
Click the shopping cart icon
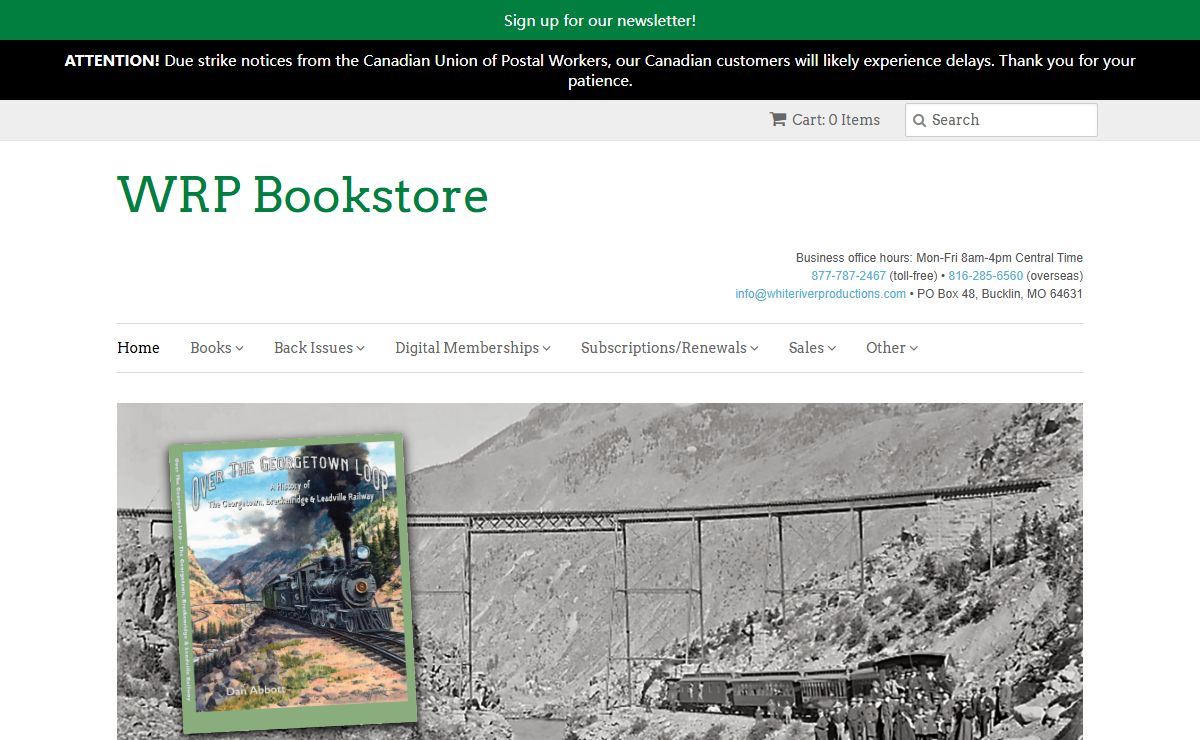tap(778, 119)
